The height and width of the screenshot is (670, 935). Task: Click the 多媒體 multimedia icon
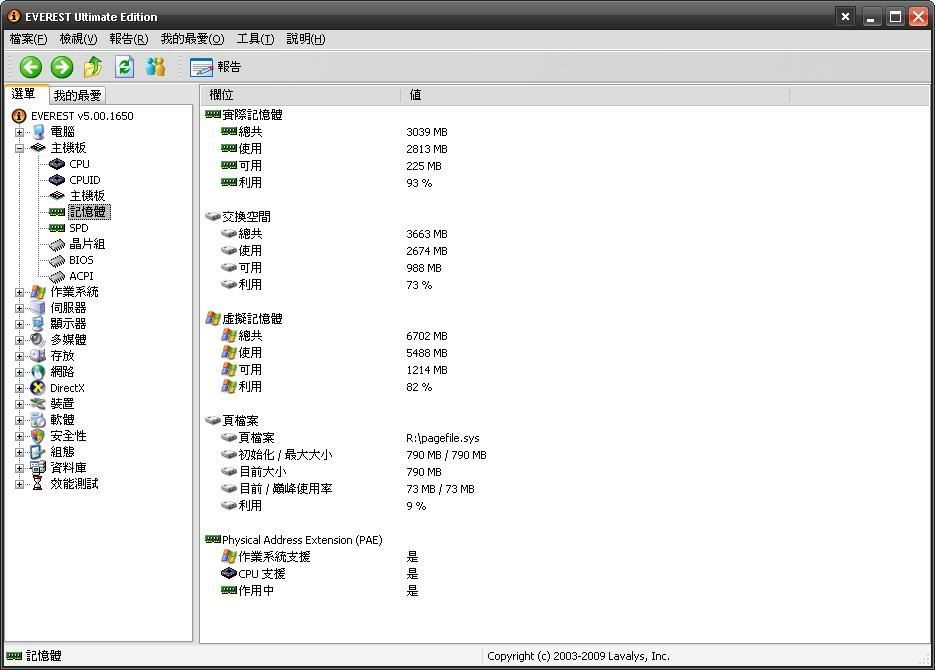coord(38,340)
